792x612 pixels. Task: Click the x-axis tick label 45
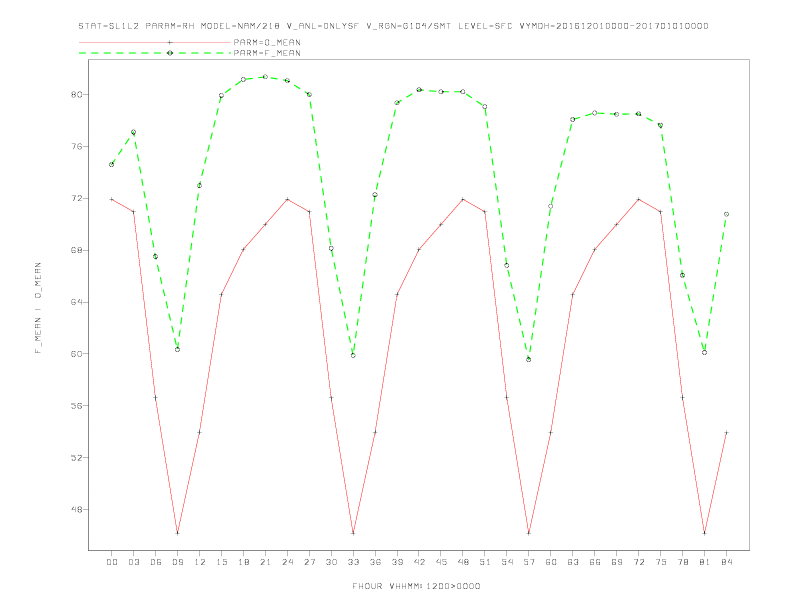click(441, 562)
